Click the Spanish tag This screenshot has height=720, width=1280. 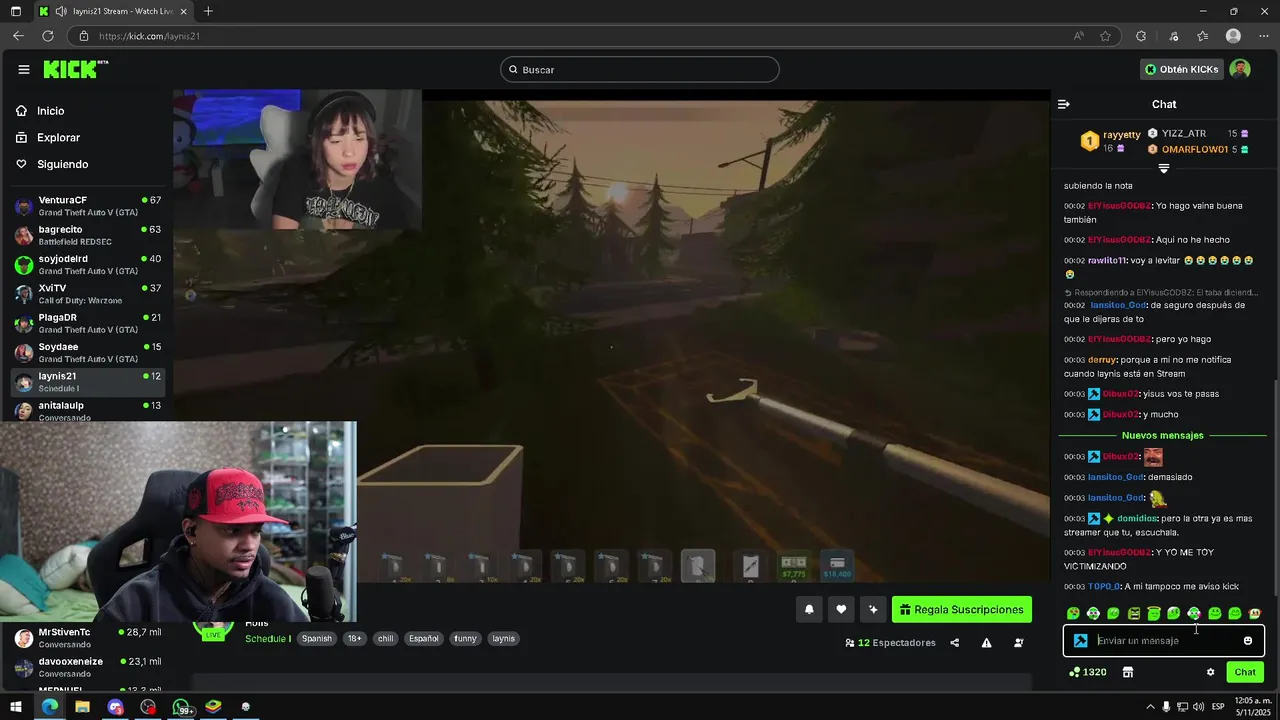[317, 639]
